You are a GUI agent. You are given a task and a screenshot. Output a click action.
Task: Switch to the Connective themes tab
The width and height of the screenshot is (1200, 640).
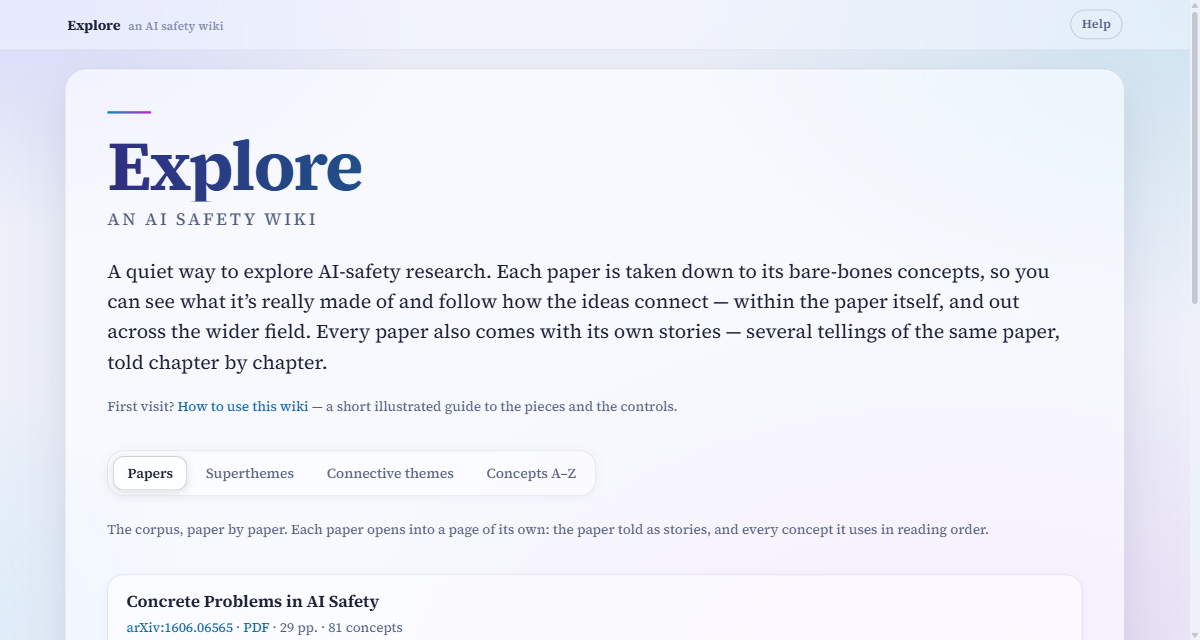coord(390,473)
